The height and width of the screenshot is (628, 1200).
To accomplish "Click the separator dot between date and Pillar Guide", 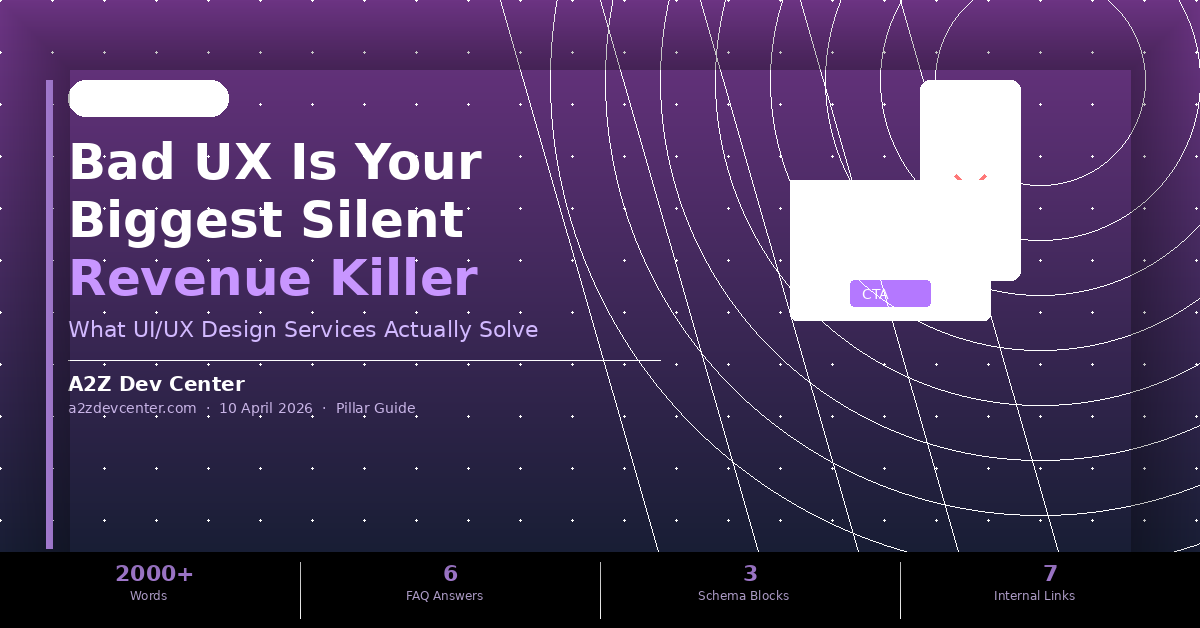I will click(323, 408).
